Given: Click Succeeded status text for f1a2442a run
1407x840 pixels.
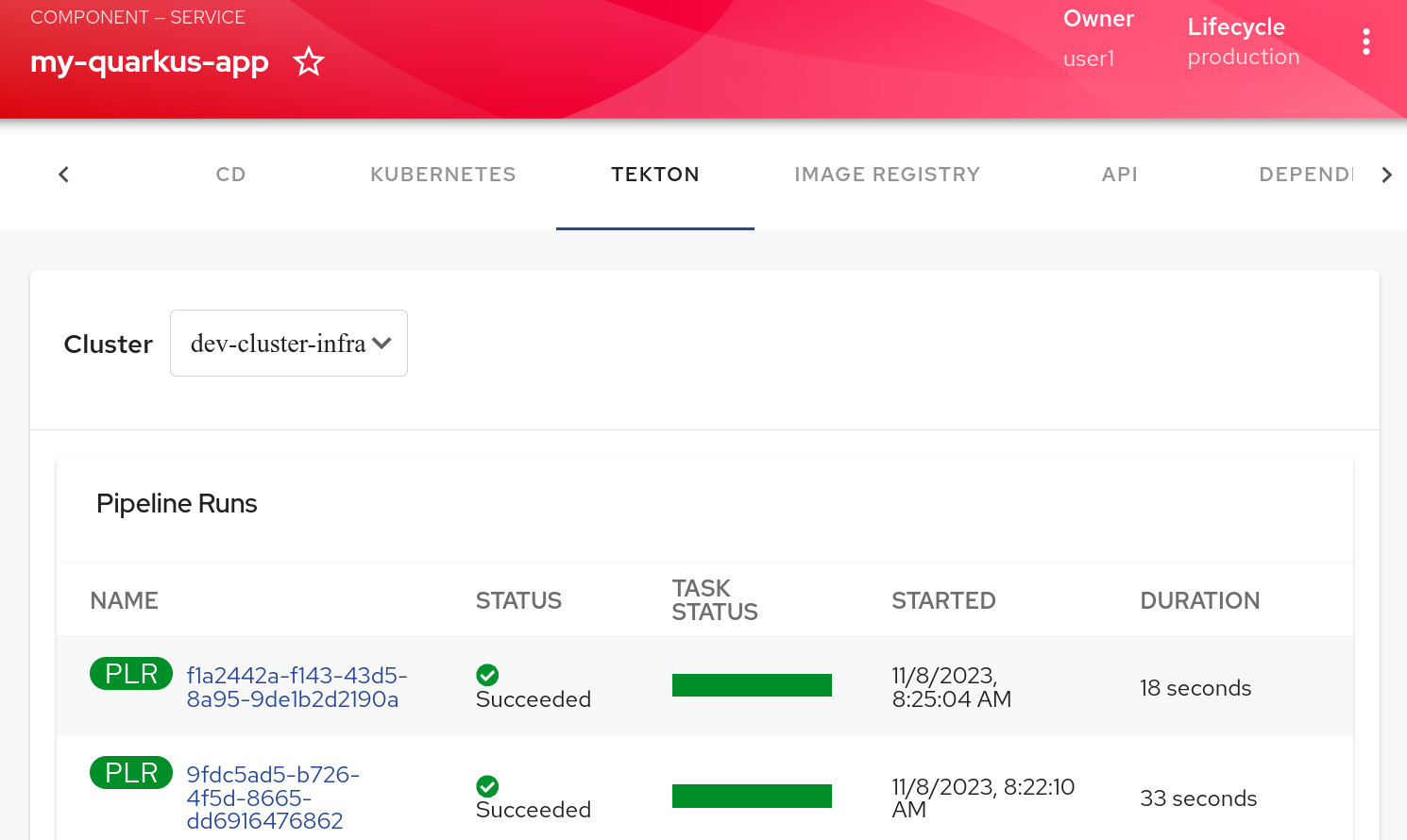Looking at the screenshot, I should 534,699.
